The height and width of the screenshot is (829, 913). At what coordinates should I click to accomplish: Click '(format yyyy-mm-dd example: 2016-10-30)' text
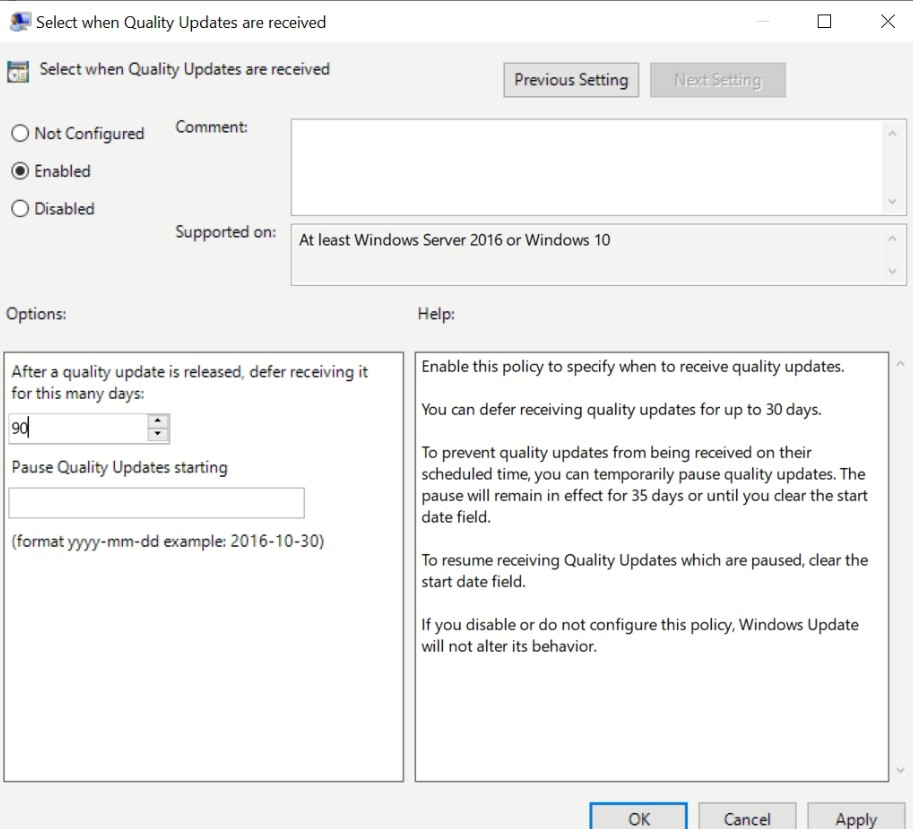(x=168, y=541)
